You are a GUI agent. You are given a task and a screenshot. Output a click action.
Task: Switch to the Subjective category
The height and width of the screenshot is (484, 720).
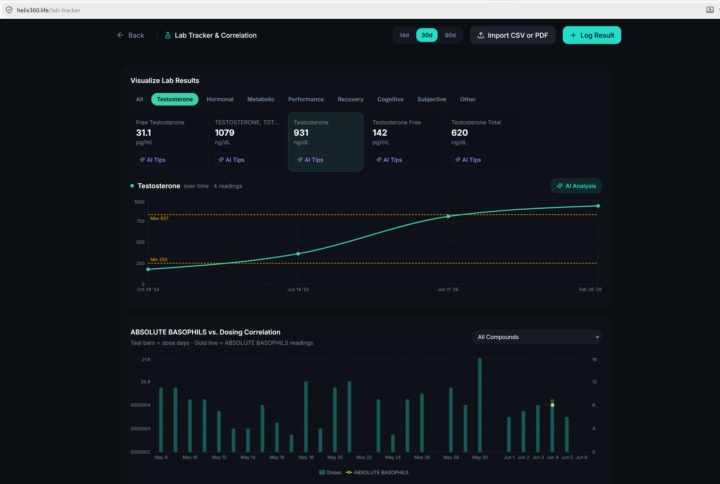point(432,99)
